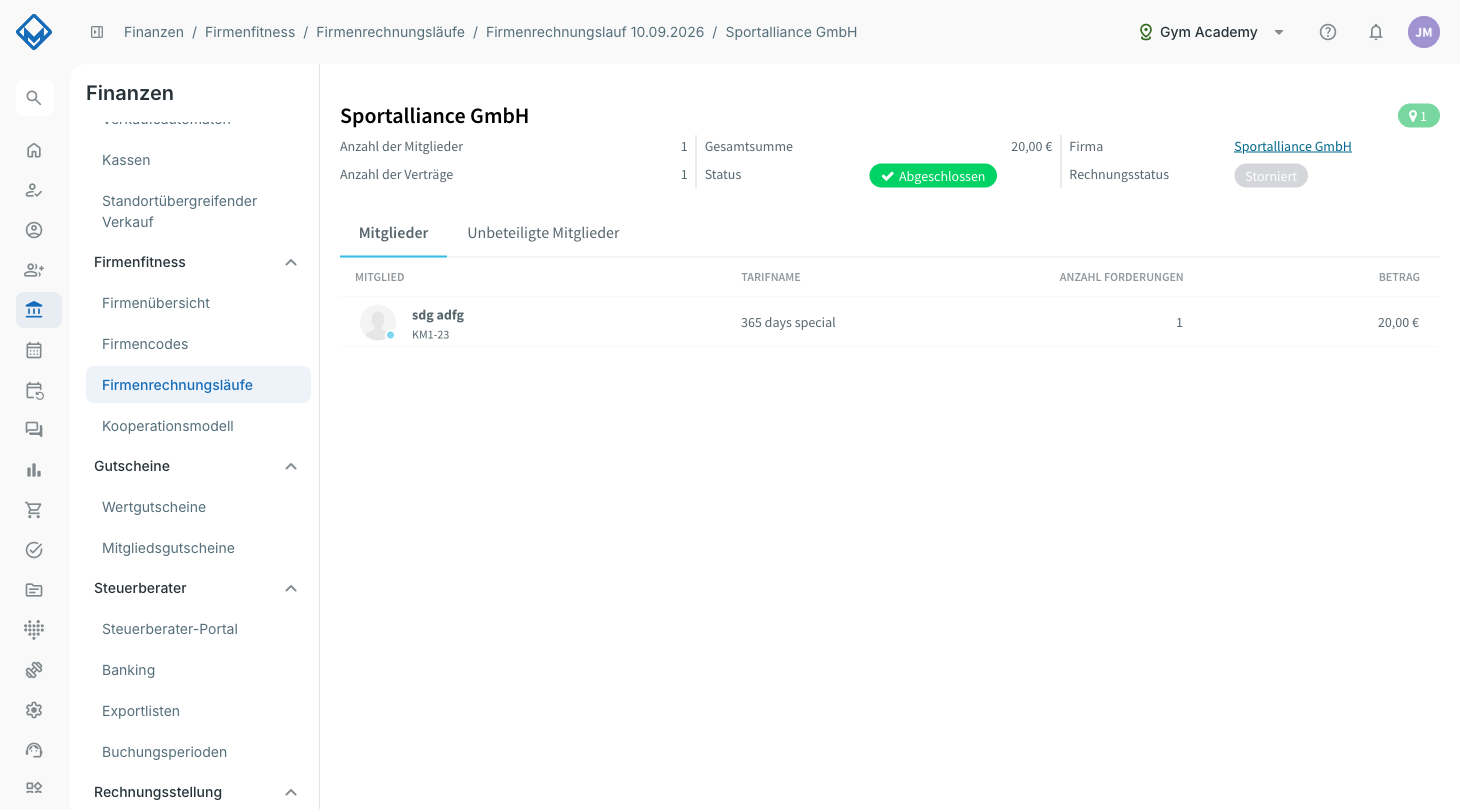Click the 20,00 € amount in the member row
This screenshot has width=1460, height=809.
click(x=1398, y=322)
